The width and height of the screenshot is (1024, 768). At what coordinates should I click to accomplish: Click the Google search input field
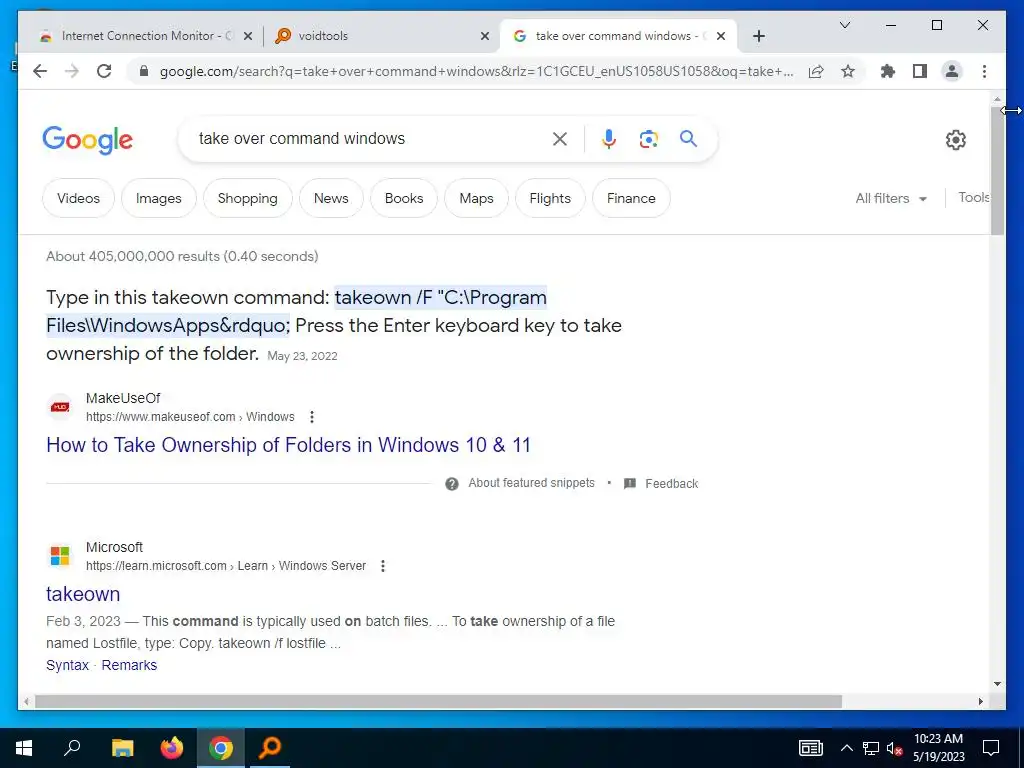coord(372,138)
